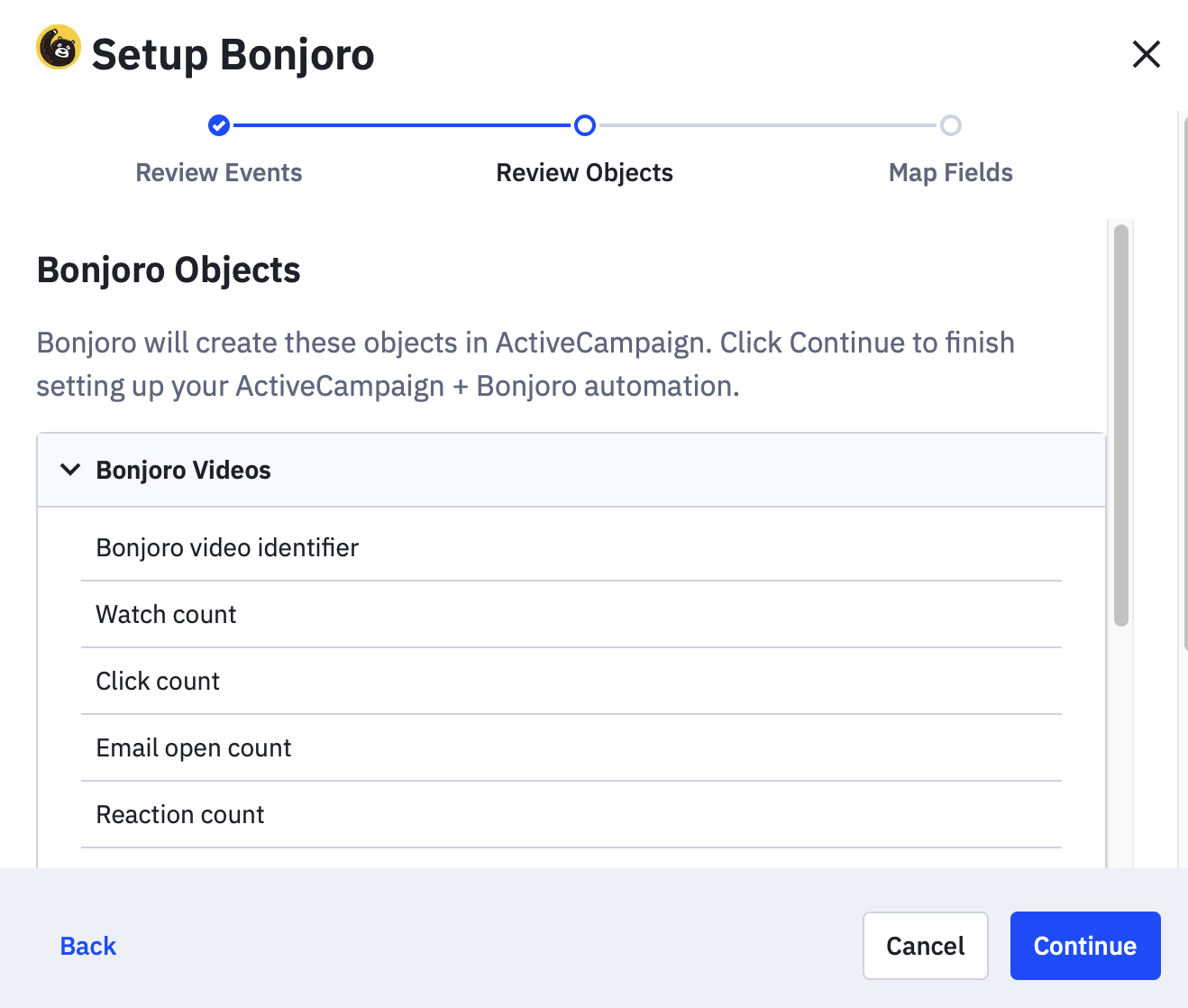Click the Bonjoro bear logo icon
The width and height of the screenshot is (1188, 1008).
59,47
